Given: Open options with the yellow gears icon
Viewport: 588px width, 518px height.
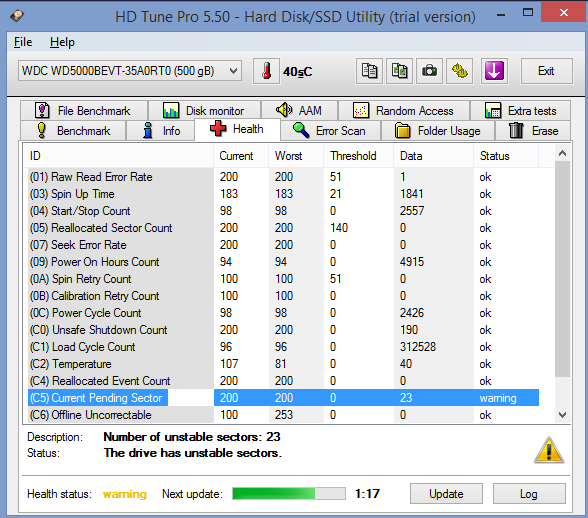Looking at the screenshot, I should coord(459,71).
